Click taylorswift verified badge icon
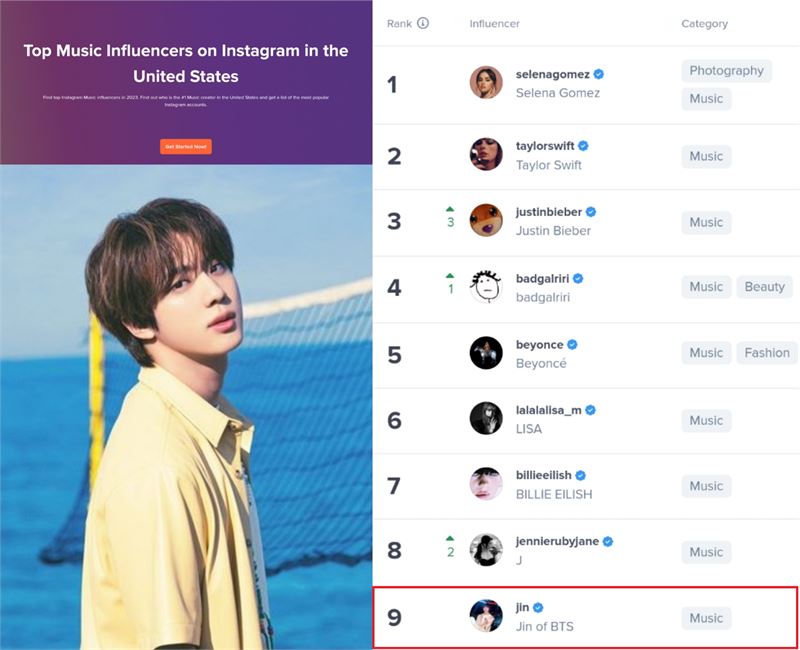The height and width of the screenshot is (650, 800). pos(583,146)
